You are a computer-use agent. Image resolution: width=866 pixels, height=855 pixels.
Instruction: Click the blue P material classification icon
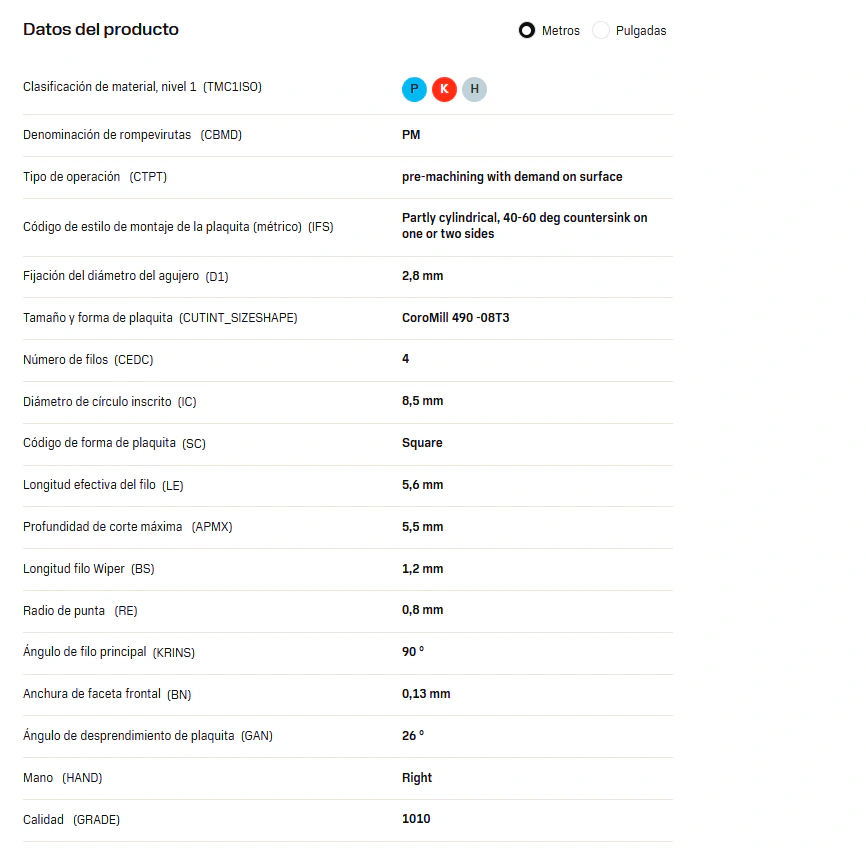coord(414,89)
